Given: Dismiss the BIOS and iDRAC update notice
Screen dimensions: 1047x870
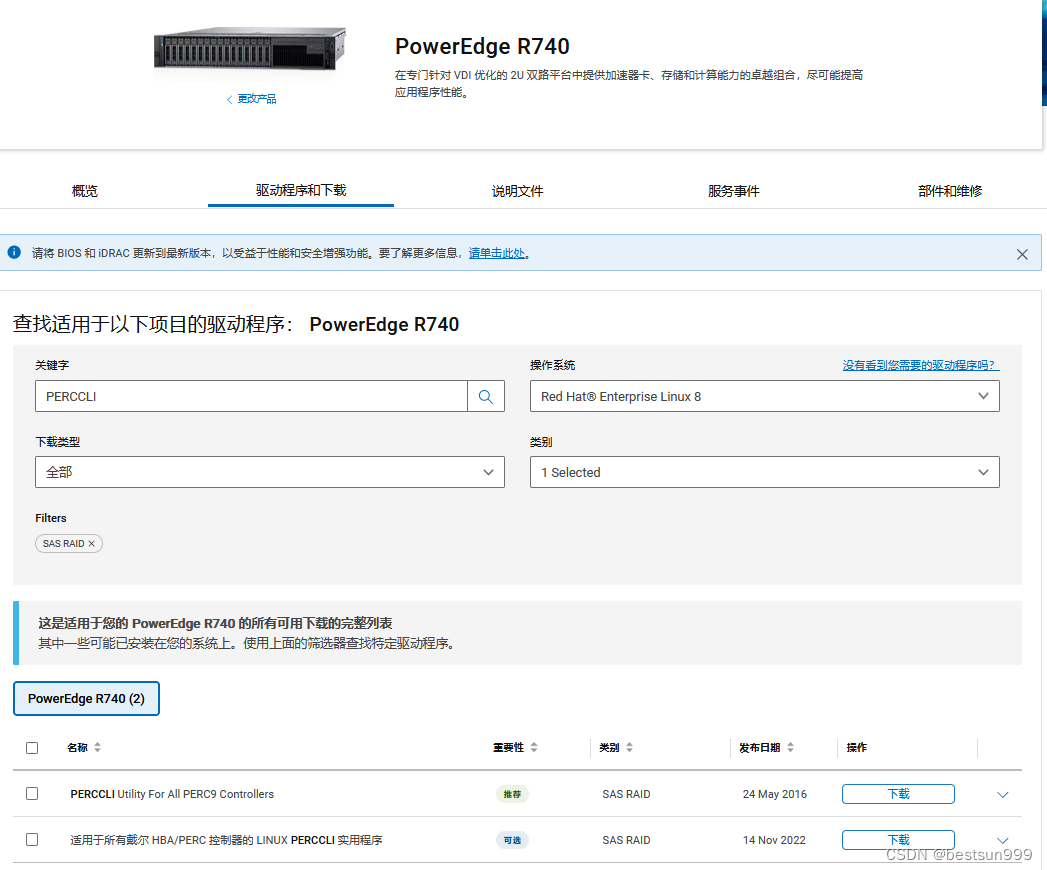Looking at the screenshot, I should click(x=1022, y=254).
